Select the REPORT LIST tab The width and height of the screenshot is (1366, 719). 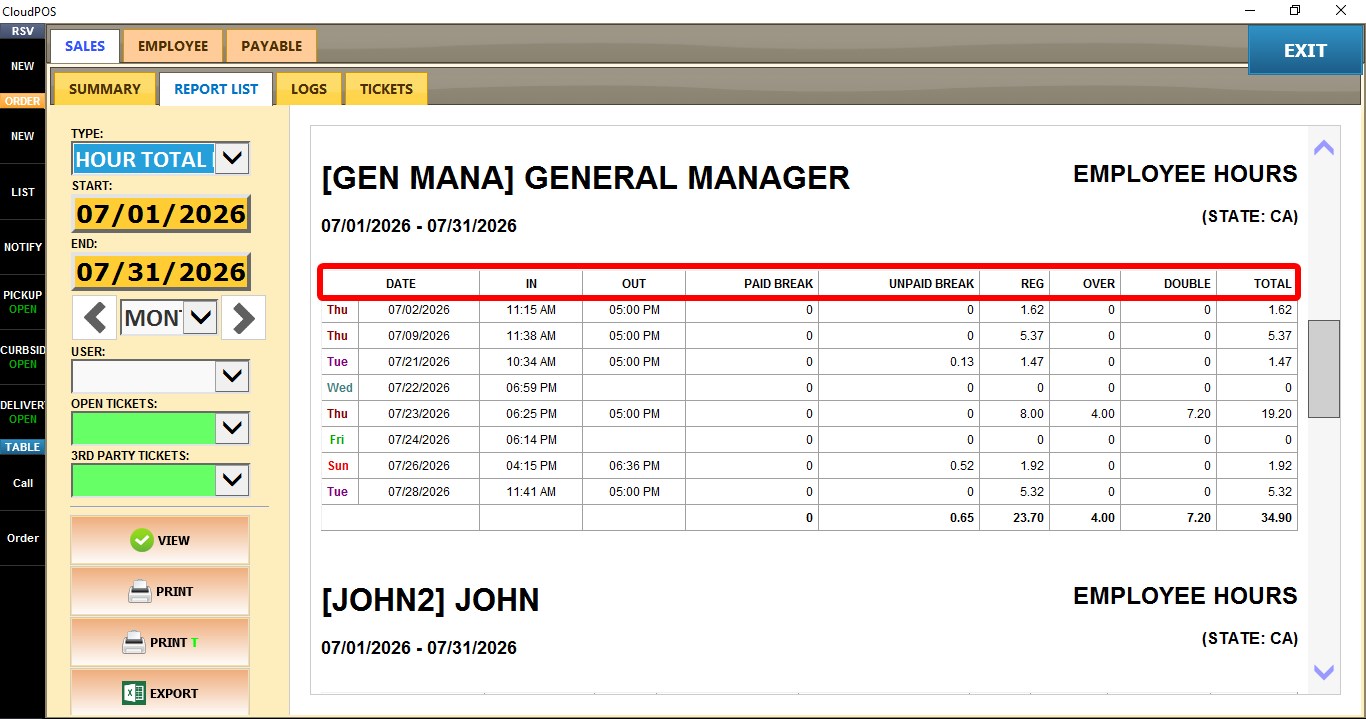pyautogui.click(x=216, y=89)
